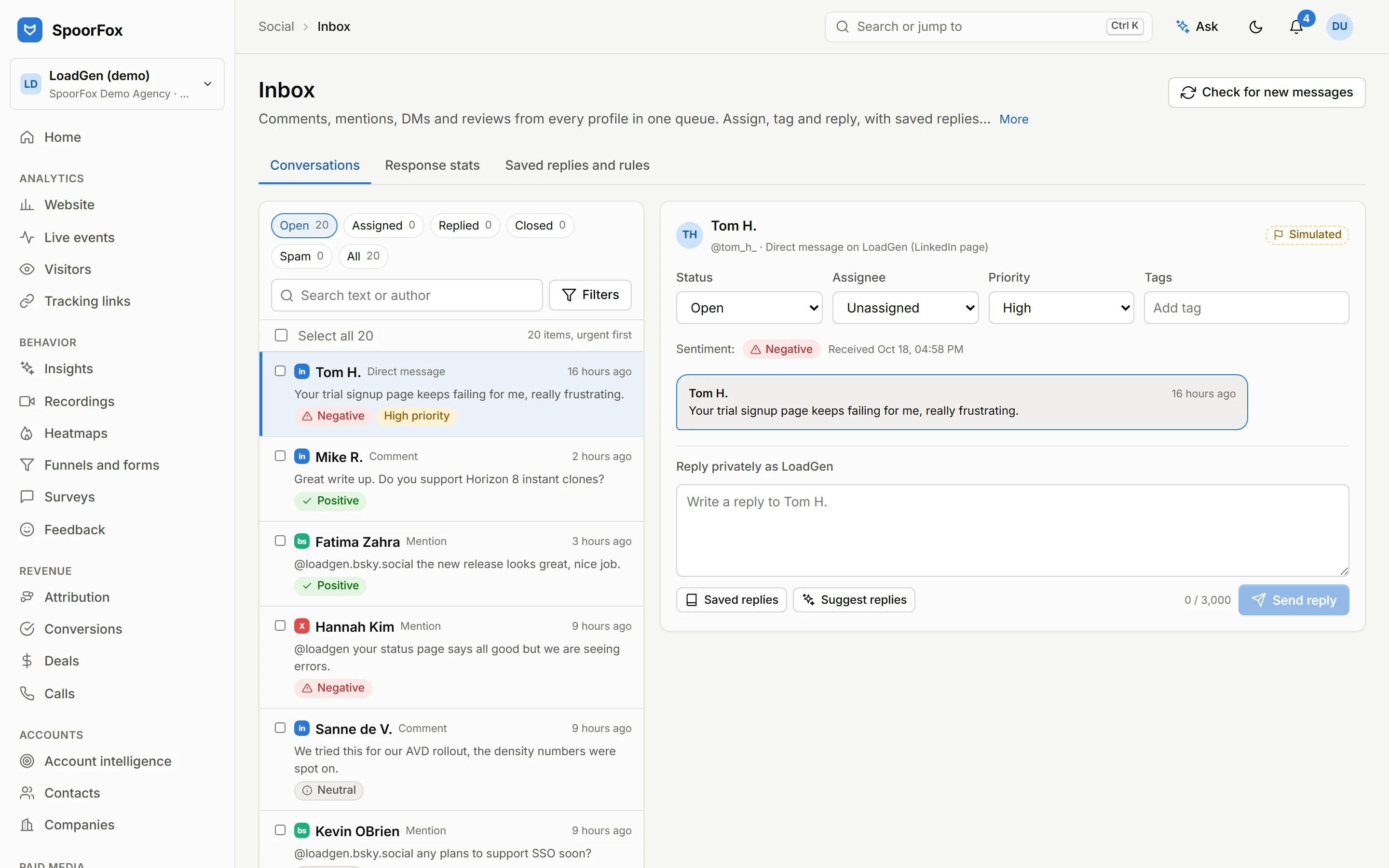1389x868 pixels.
Task: Open Feedback in sidebar
Action: click(x=117, y=530)
